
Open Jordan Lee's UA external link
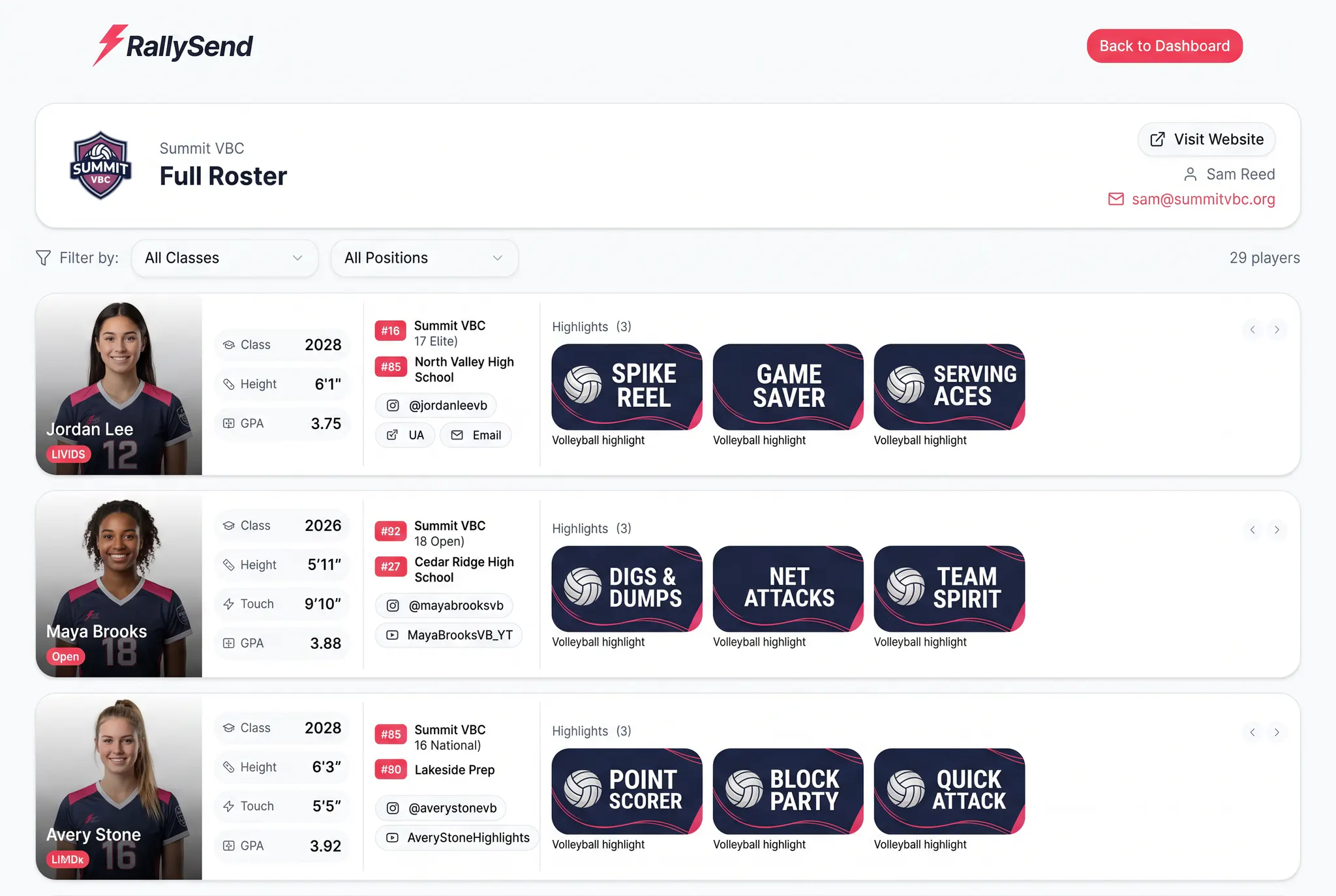[x=404, y=435]
